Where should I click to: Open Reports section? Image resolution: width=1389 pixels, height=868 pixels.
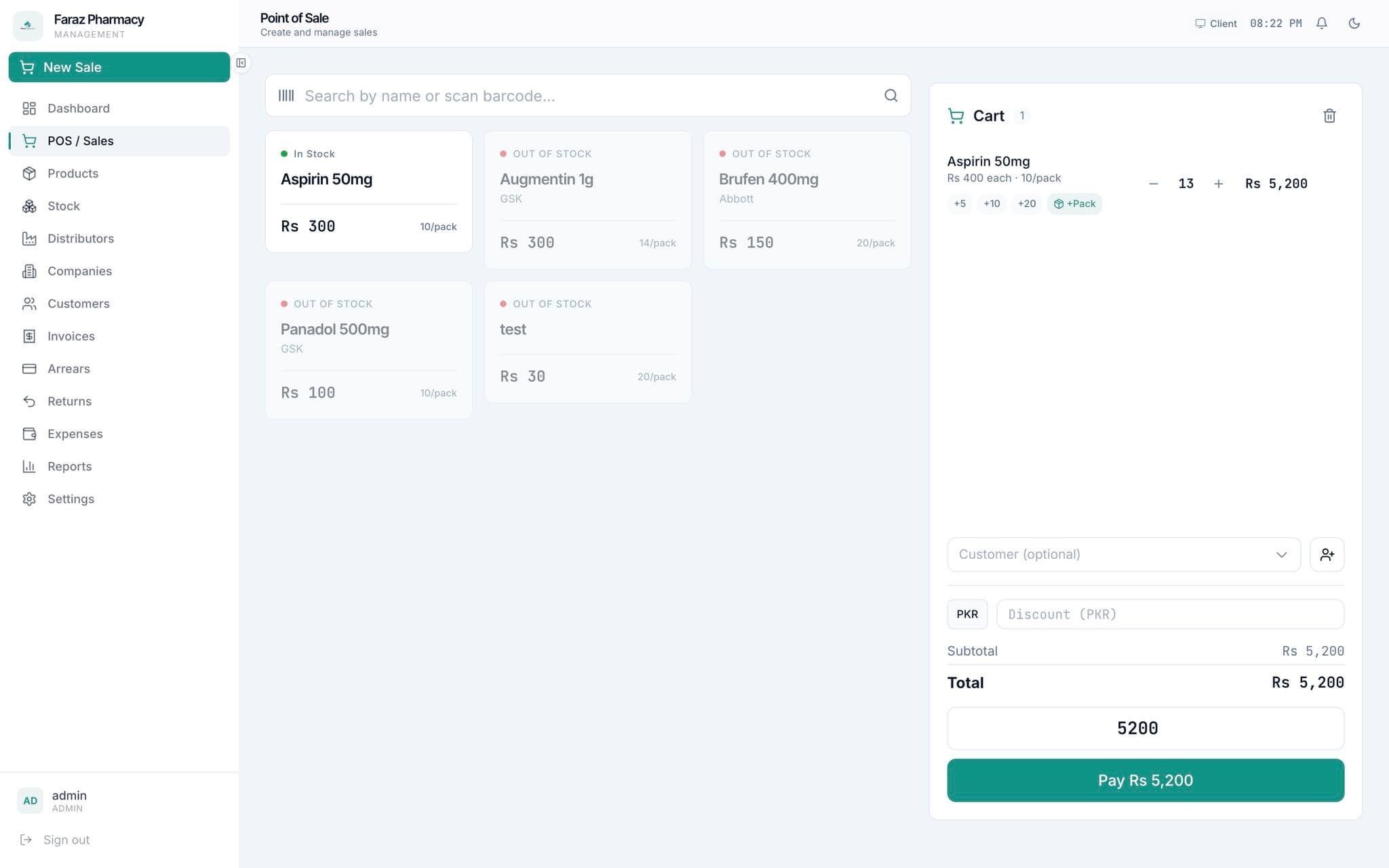pos(119,467)
